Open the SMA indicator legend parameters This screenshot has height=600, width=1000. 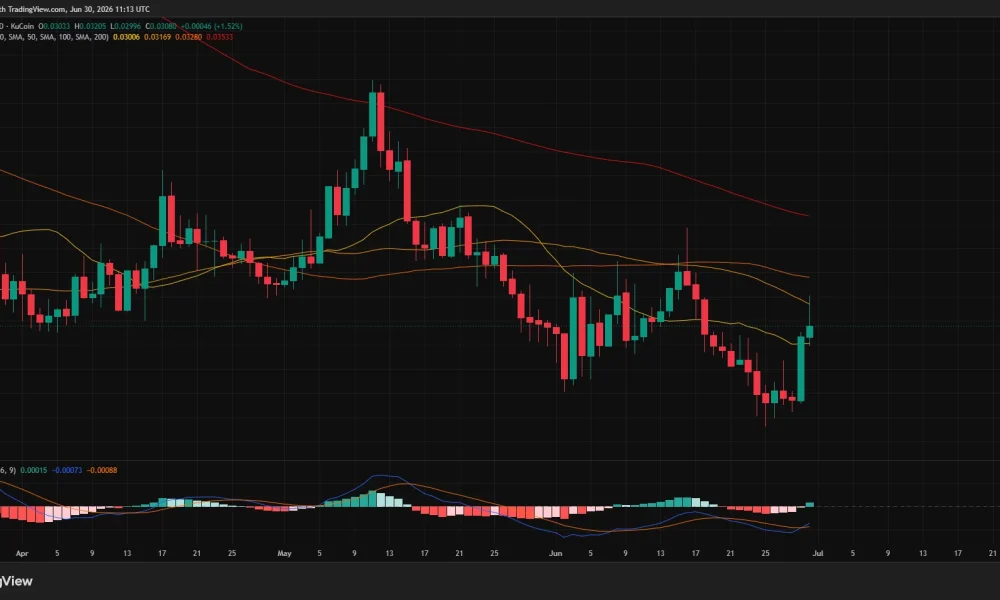(x=54, y=37)
